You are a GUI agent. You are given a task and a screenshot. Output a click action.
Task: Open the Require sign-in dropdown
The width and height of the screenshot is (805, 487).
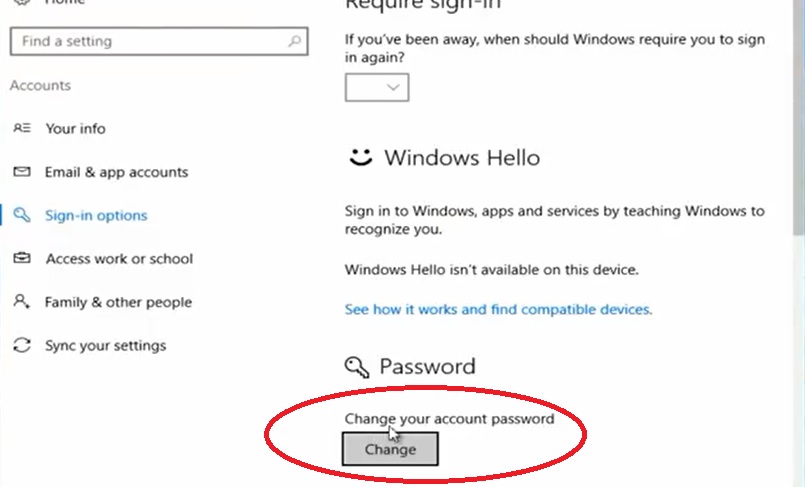pyautogui.click(x=377, y=87)
